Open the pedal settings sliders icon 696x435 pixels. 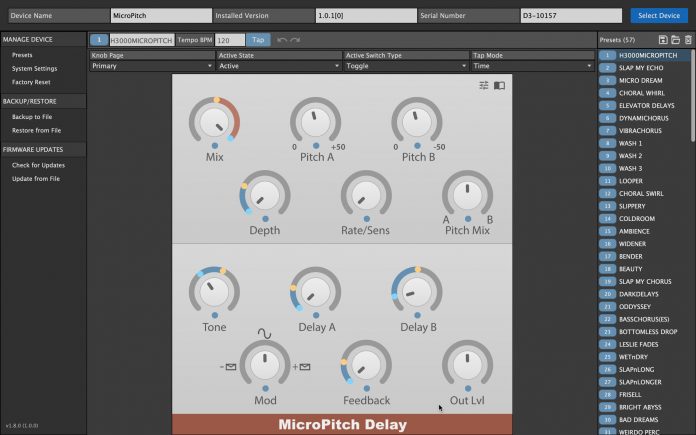click(484, 85)
